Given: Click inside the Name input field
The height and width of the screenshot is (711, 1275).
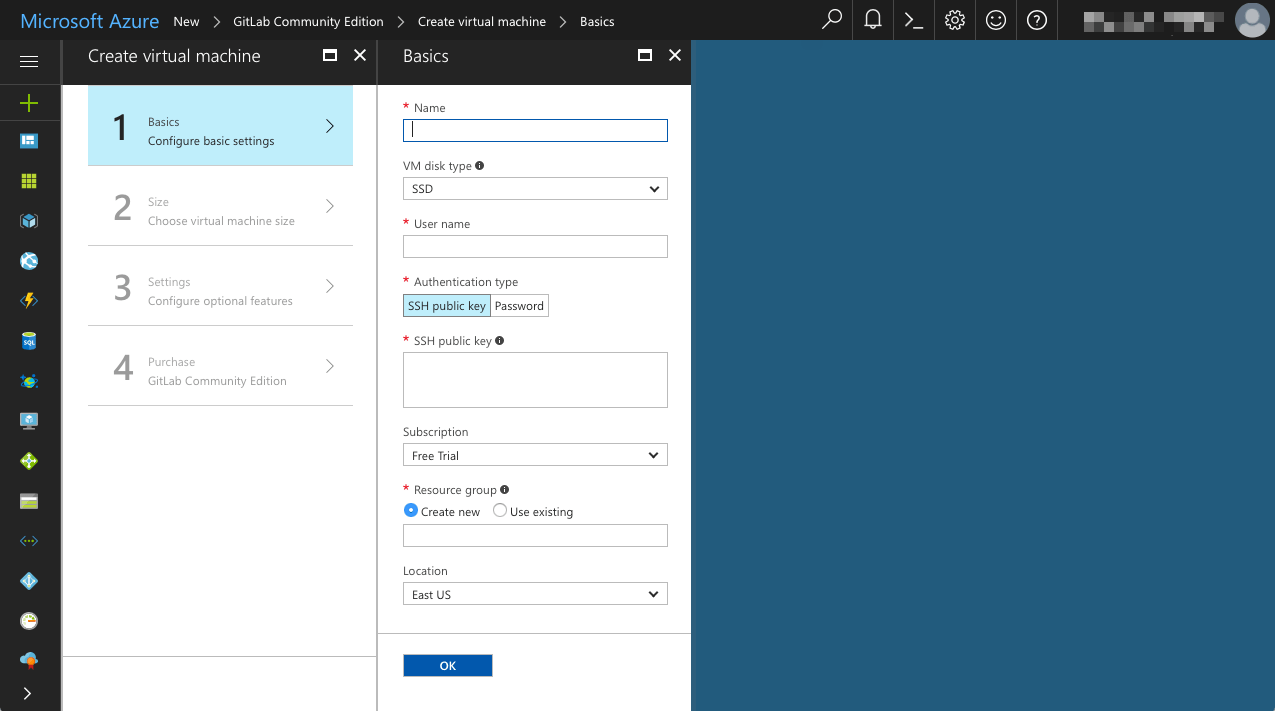Looking at the screenshot, I should click(534, 130).
